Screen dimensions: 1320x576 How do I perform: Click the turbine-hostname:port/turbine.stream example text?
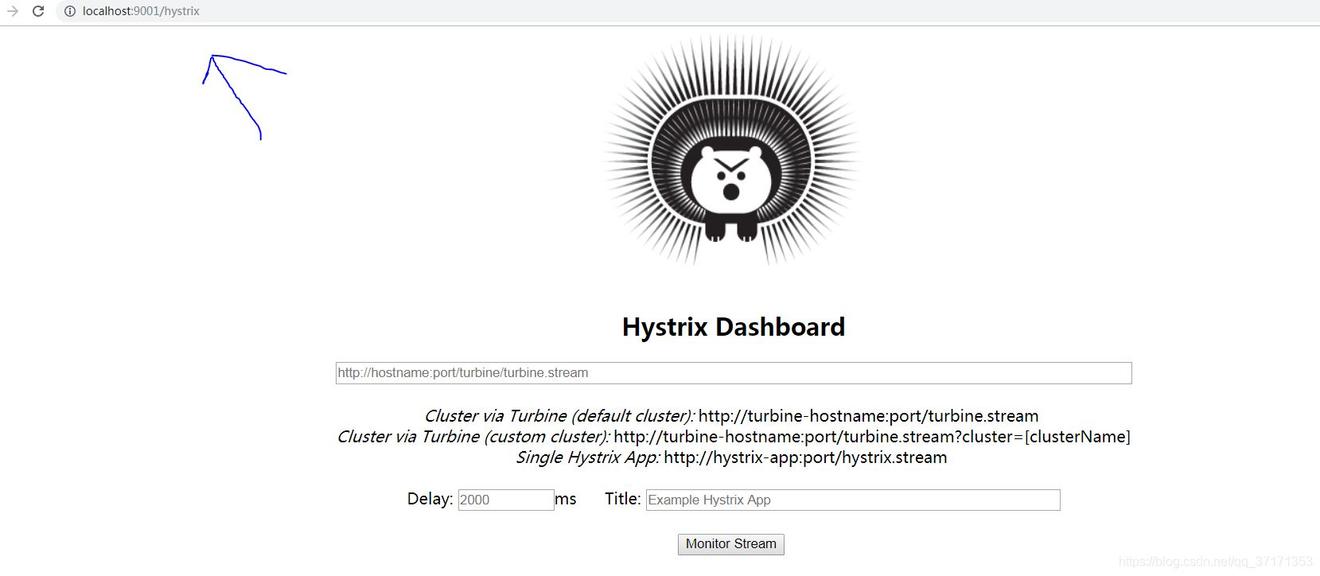point(868,416)
